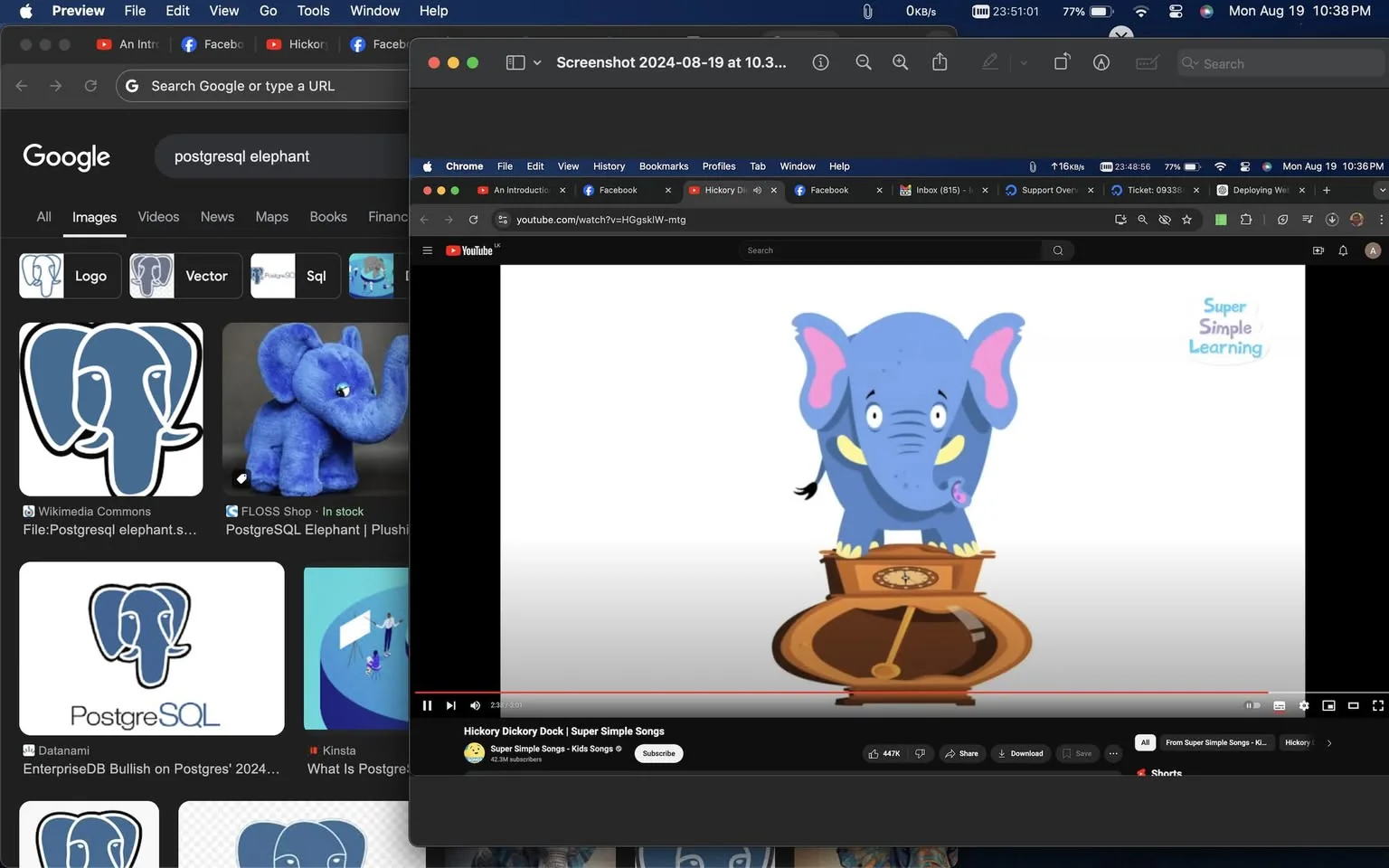Show the Preview markup toolbar icon
The width and height of the screenshot is (1389, 868).
1101,62
